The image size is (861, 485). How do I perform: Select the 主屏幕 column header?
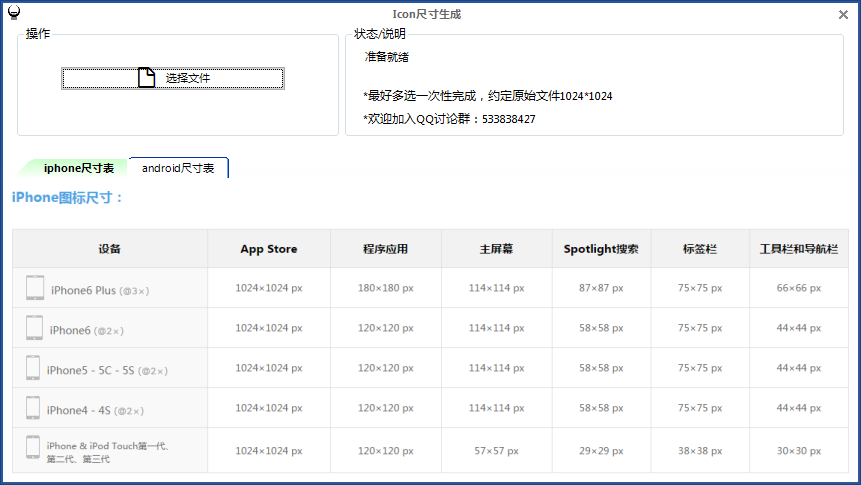(496, 249)
